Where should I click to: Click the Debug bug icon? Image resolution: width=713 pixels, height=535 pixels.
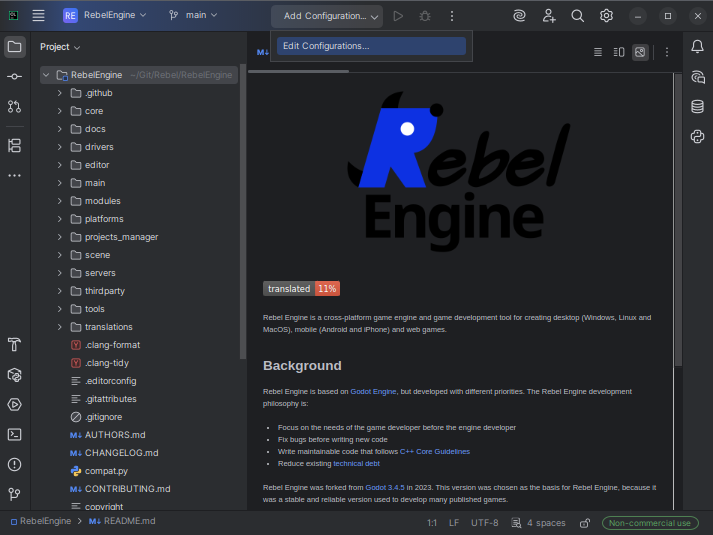(x=425, y=16)
